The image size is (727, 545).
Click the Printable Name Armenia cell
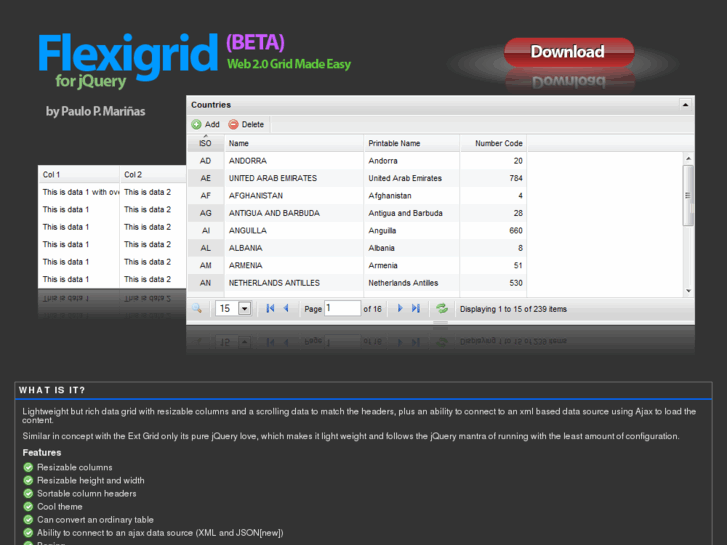pyautogui.click(x=412, y=265)
